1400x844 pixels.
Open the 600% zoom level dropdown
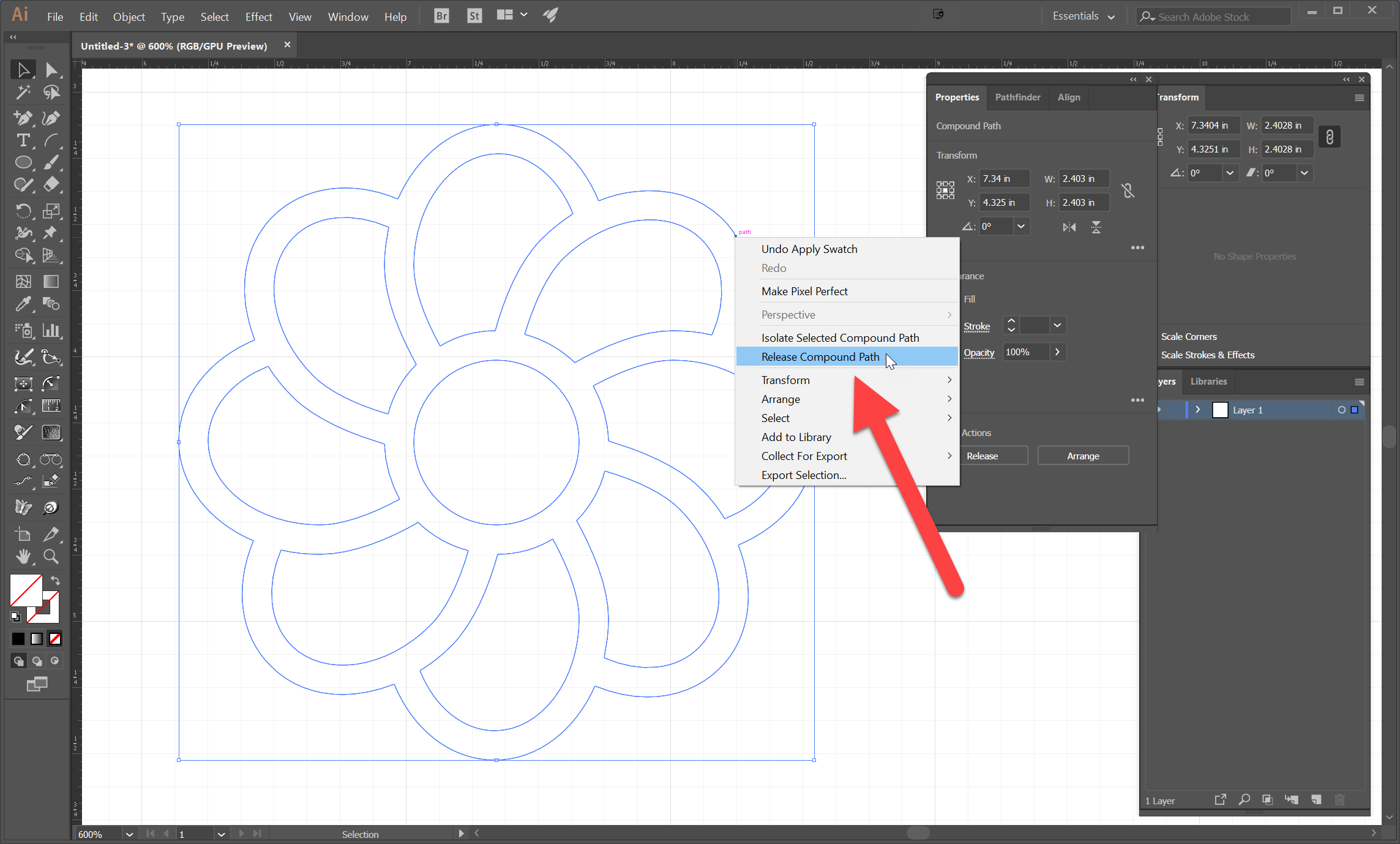129,834
